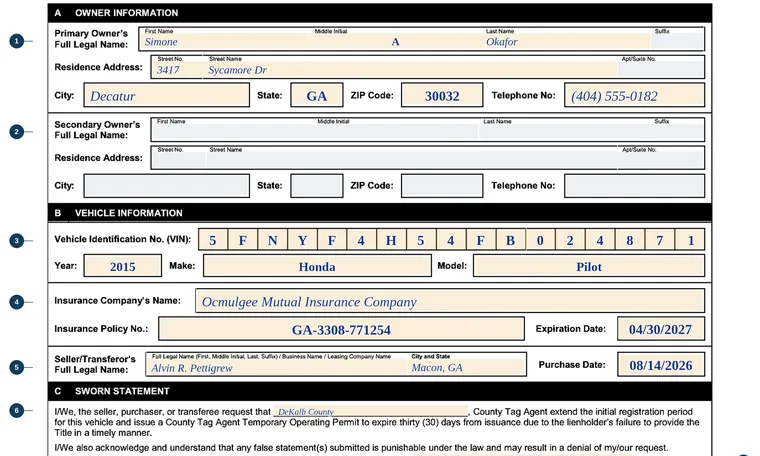760x456 pixels.
Task: Click the ZIP Code field '30032'
Action: tap(442, 95)
